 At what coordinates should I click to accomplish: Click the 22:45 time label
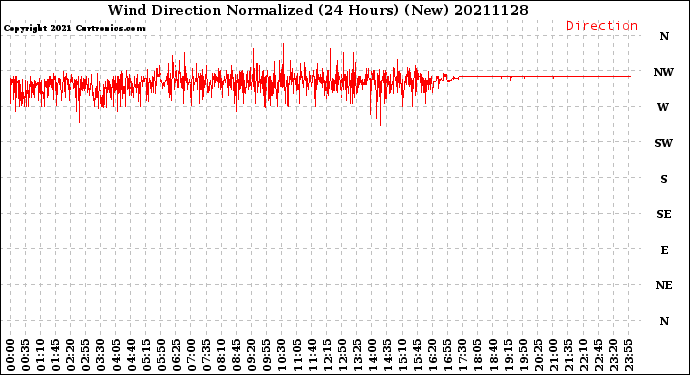598,355
